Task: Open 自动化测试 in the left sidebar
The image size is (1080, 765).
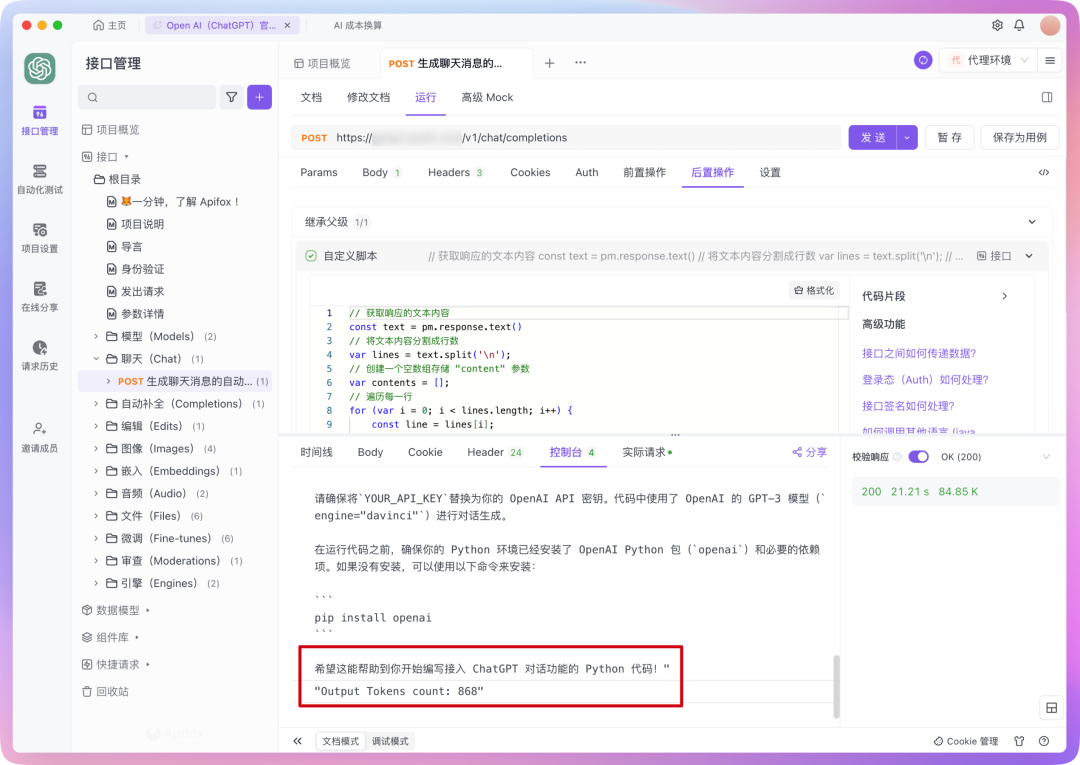Action: click(x=40, y=178)
